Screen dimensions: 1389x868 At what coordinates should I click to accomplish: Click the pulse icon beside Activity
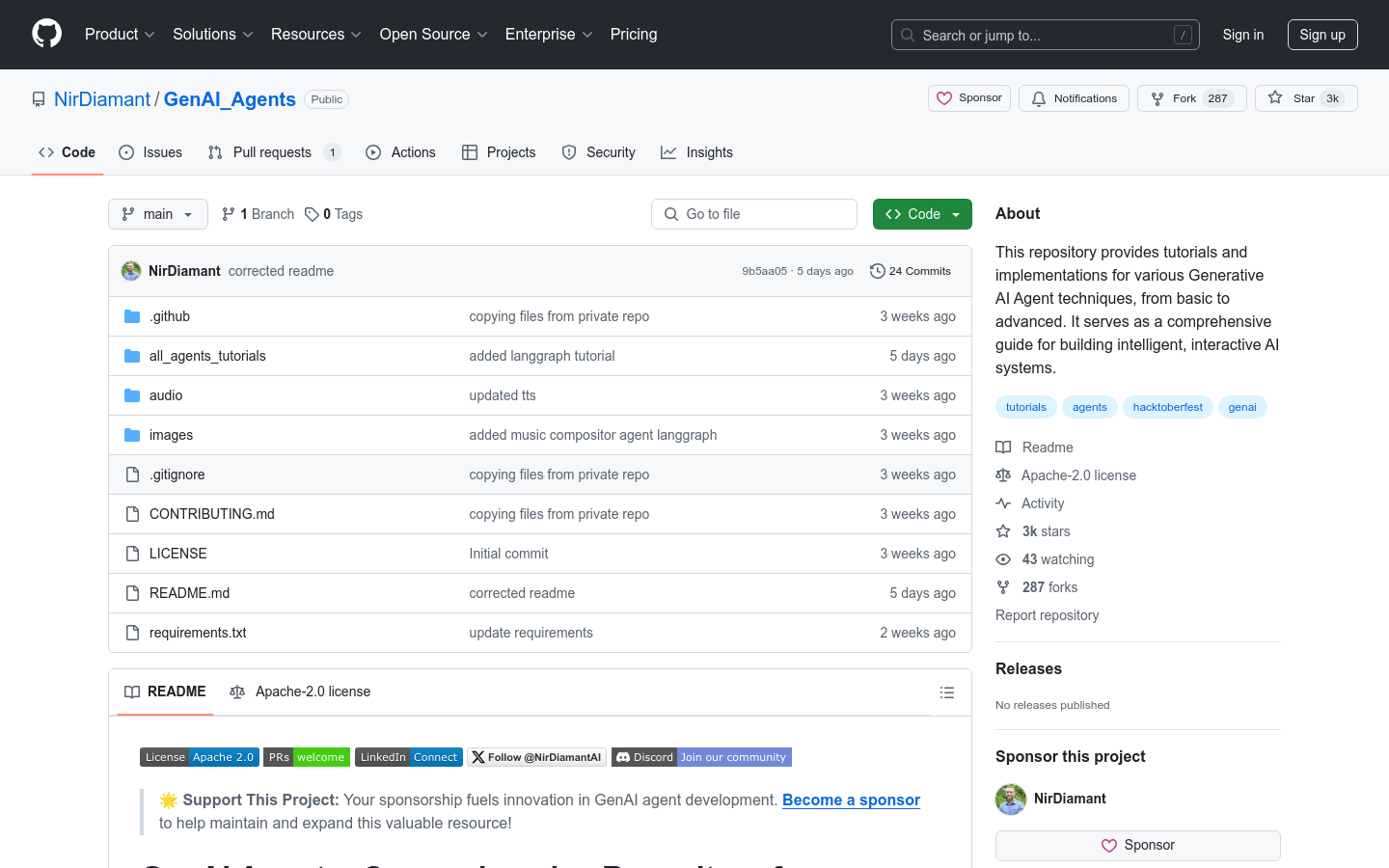tap(1003, 503)
